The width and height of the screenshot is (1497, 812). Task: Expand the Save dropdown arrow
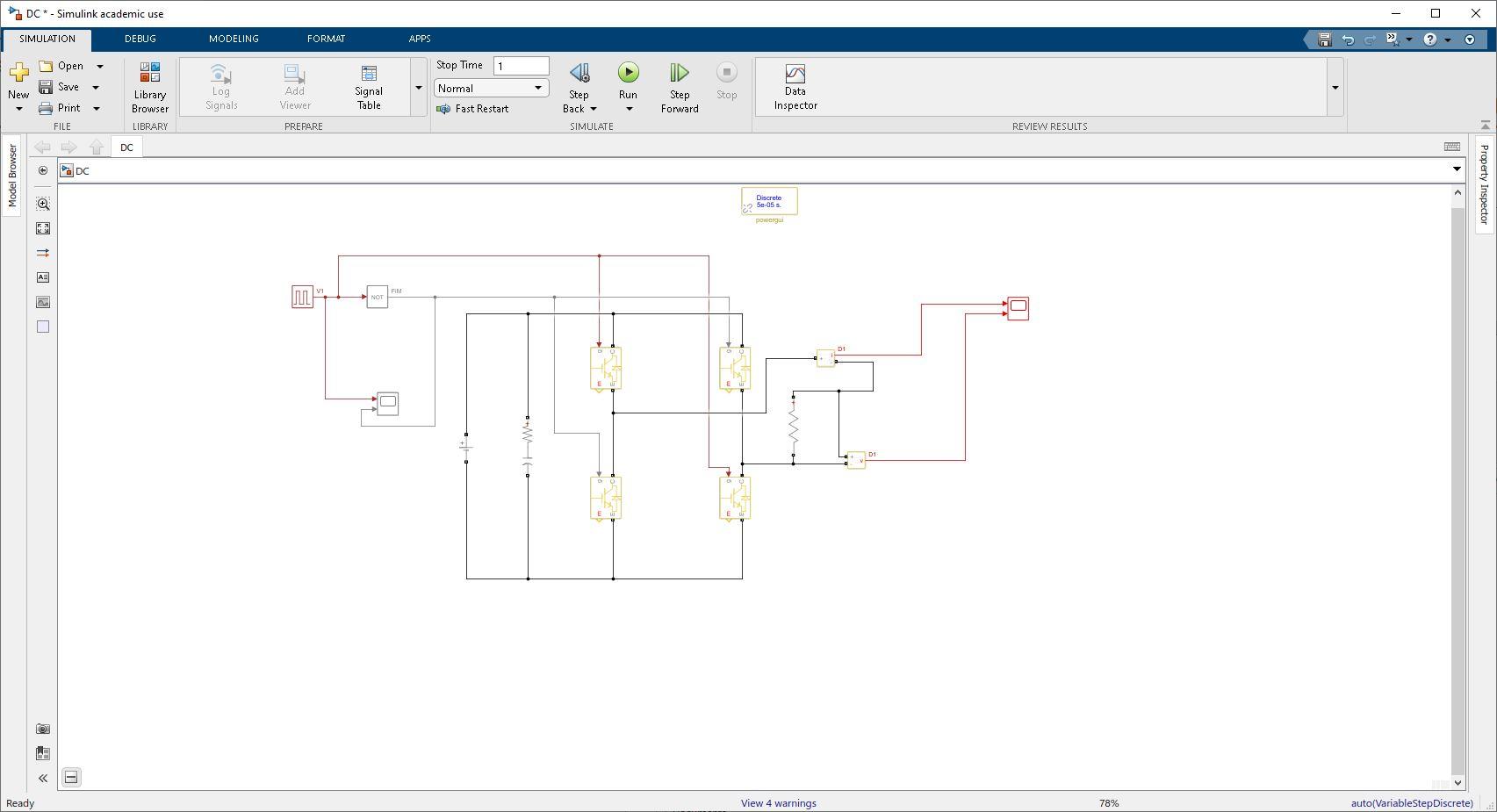coord(96,87)
